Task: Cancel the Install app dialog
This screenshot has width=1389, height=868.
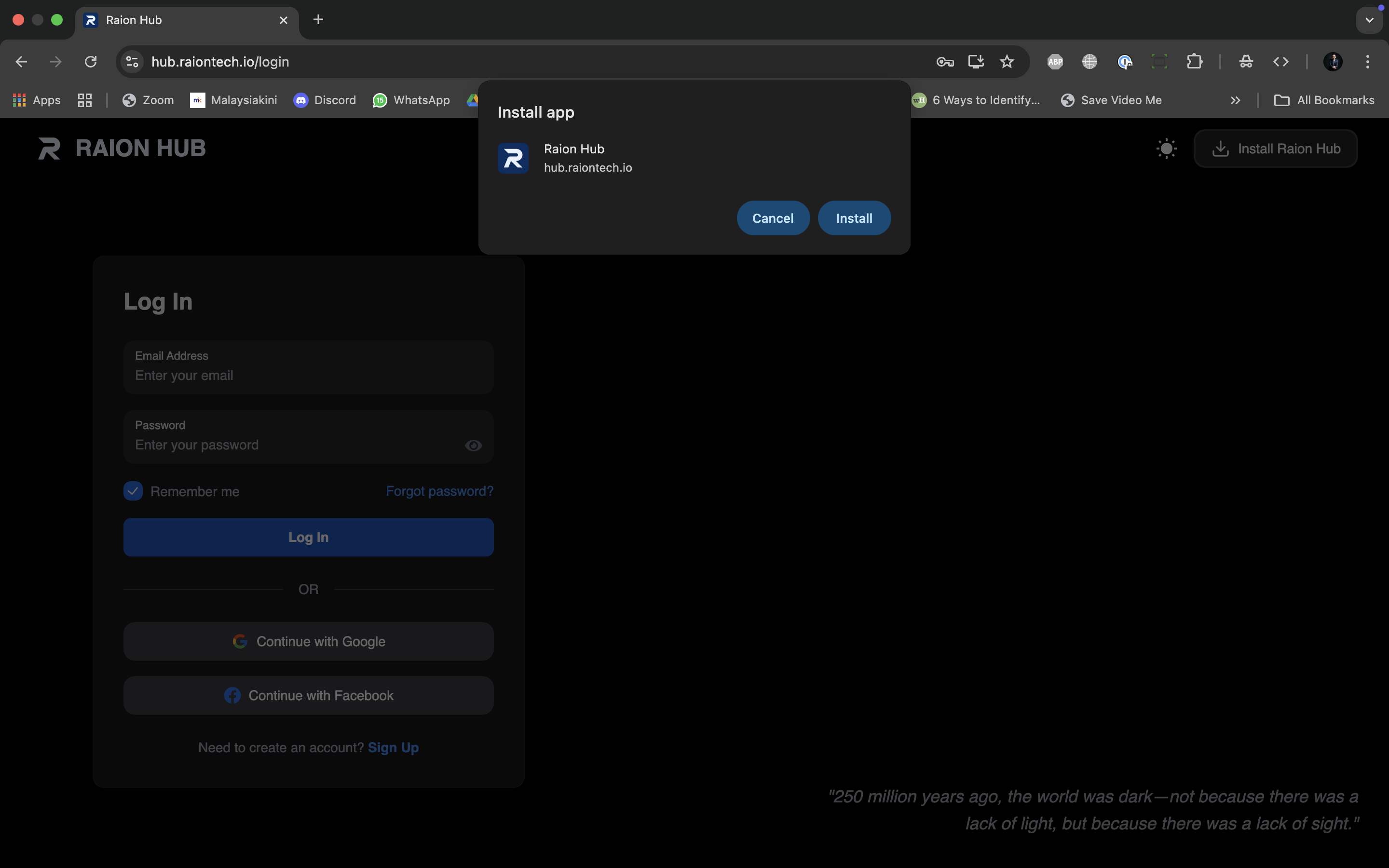Action: (x=773, y=218)
